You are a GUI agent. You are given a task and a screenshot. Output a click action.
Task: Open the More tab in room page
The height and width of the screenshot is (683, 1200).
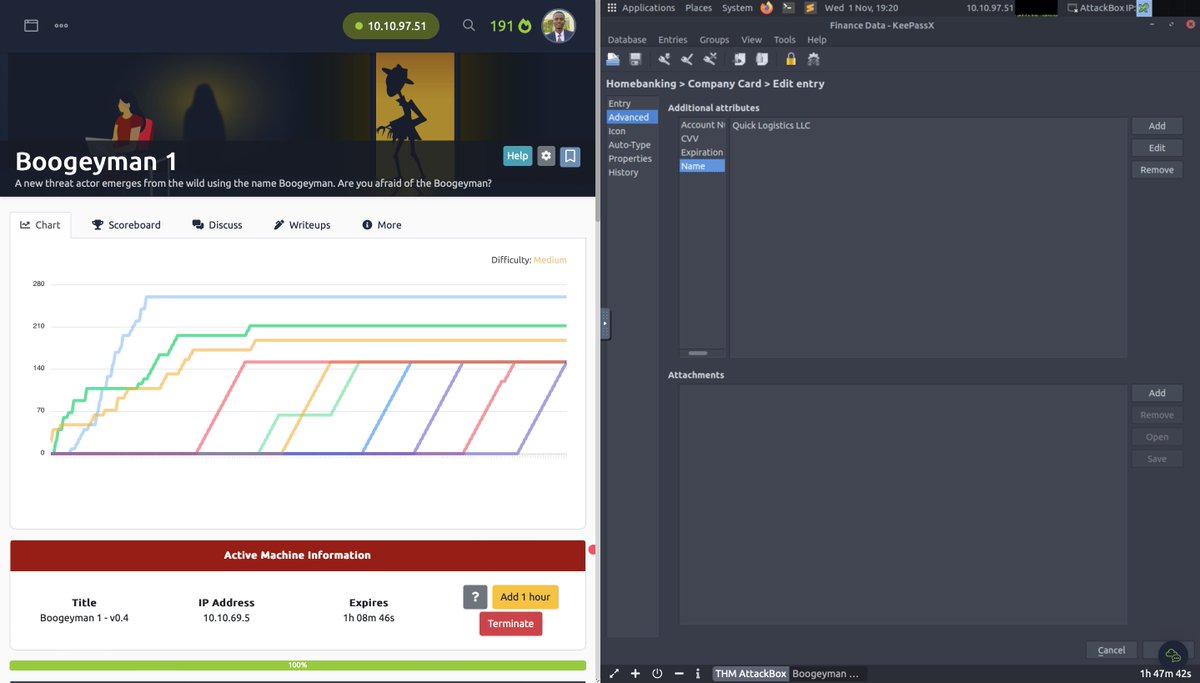(x=382, y=225)
